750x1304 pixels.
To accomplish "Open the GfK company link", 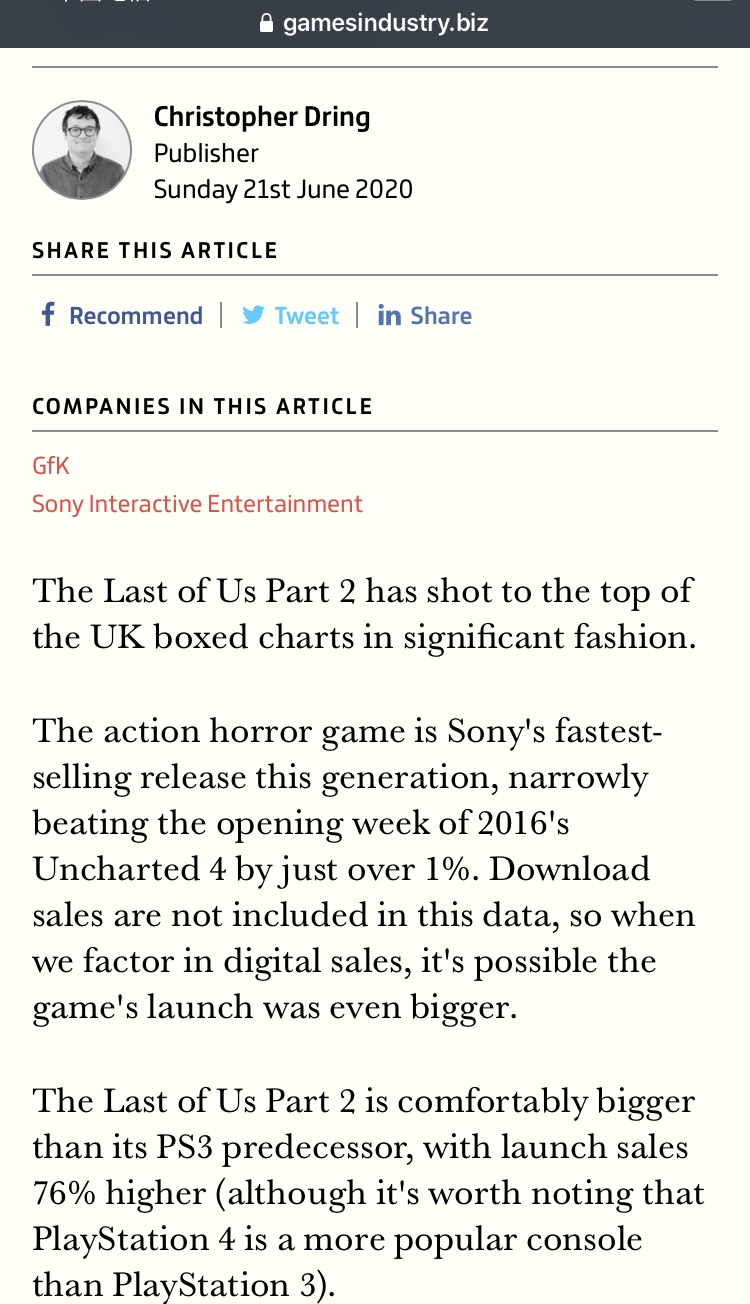I will click(x=51, y=466).
